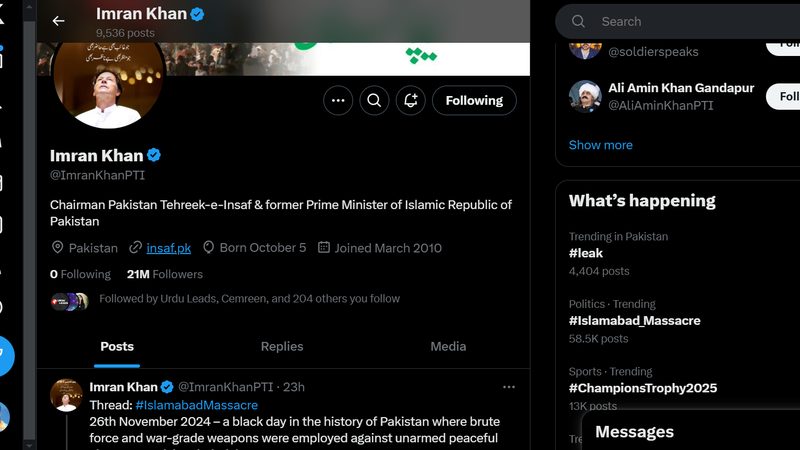Click the search magnifier icon in sidebar
800x450 pixels.
[x=578, y=21]
